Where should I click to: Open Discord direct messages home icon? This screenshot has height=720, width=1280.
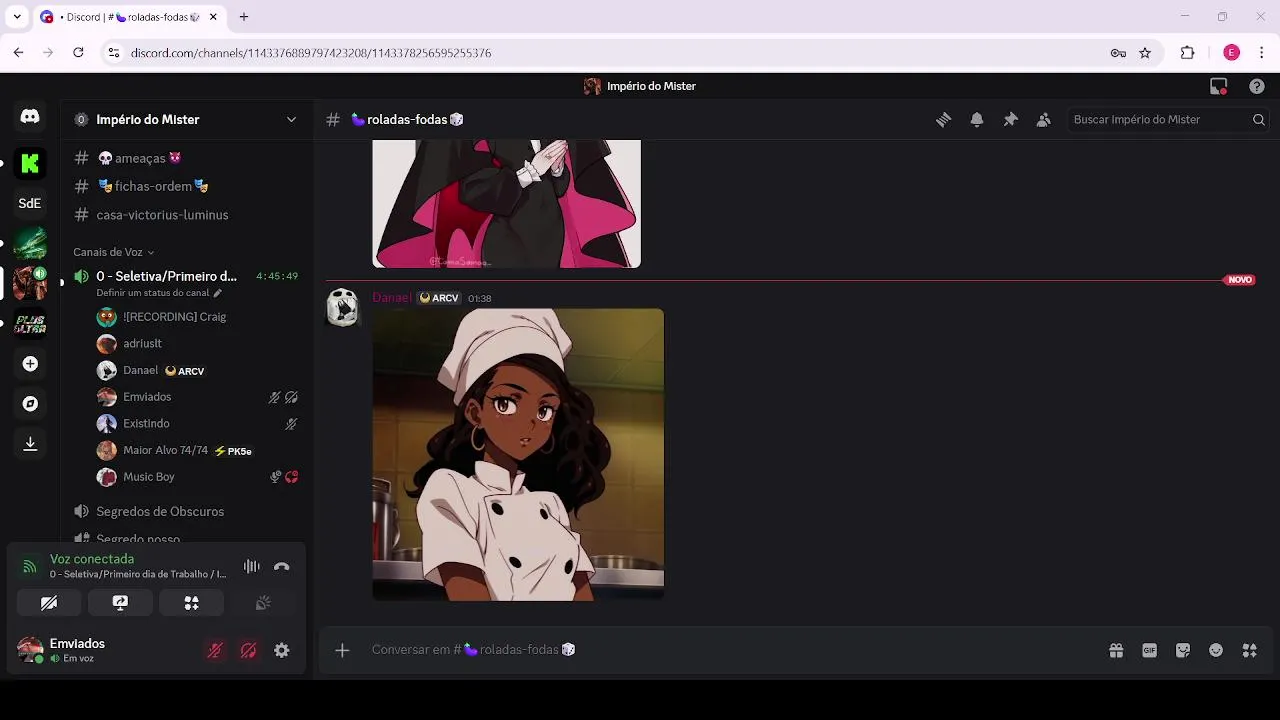tap(30, 117)
